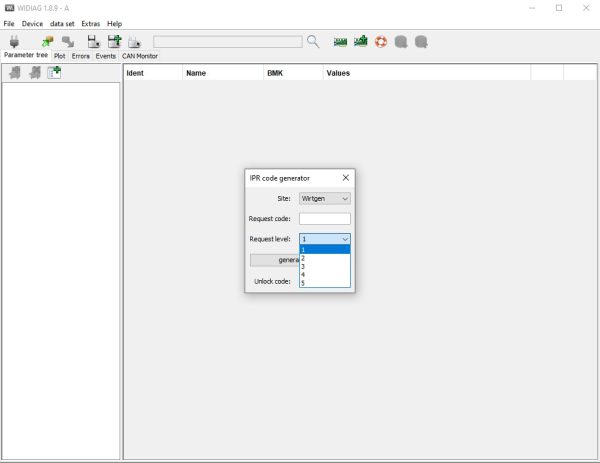Click the first gray speech bubble icon
The image size is (600, 463).
[401, 42]
